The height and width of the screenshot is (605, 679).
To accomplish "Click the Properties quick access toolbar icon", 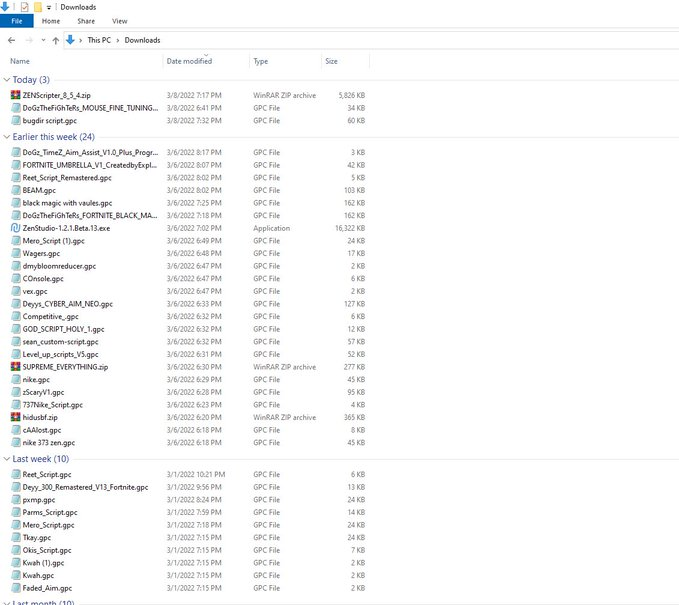I will [x=25, y=7].
